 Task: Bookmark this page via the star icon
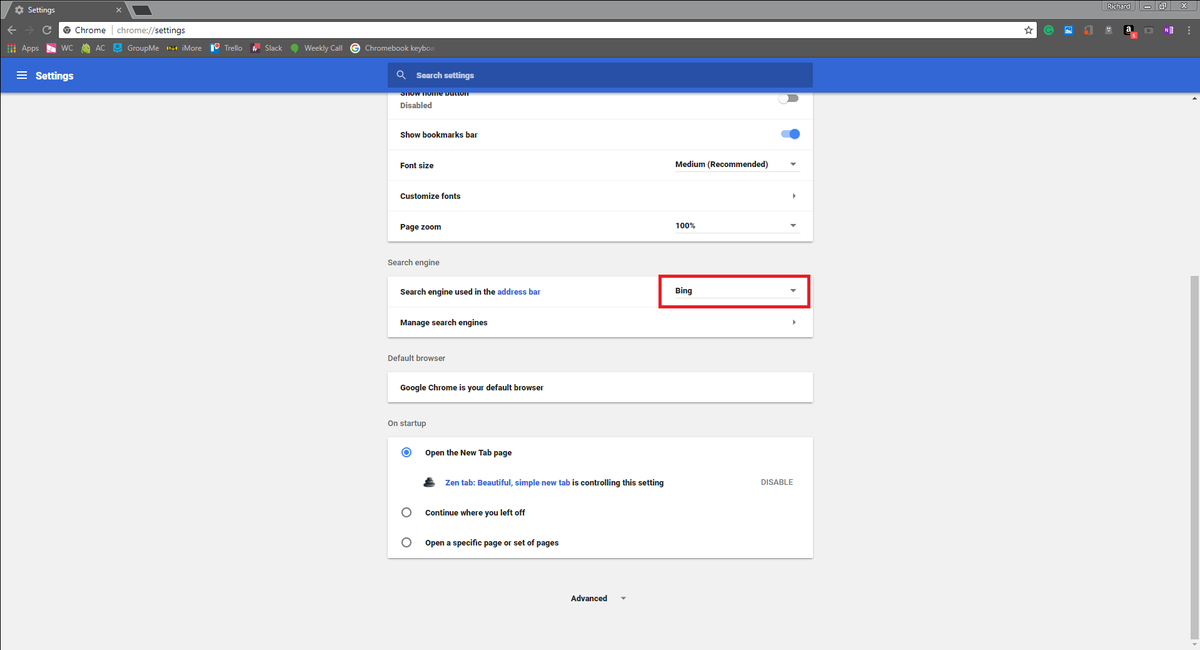(1028, 30)
